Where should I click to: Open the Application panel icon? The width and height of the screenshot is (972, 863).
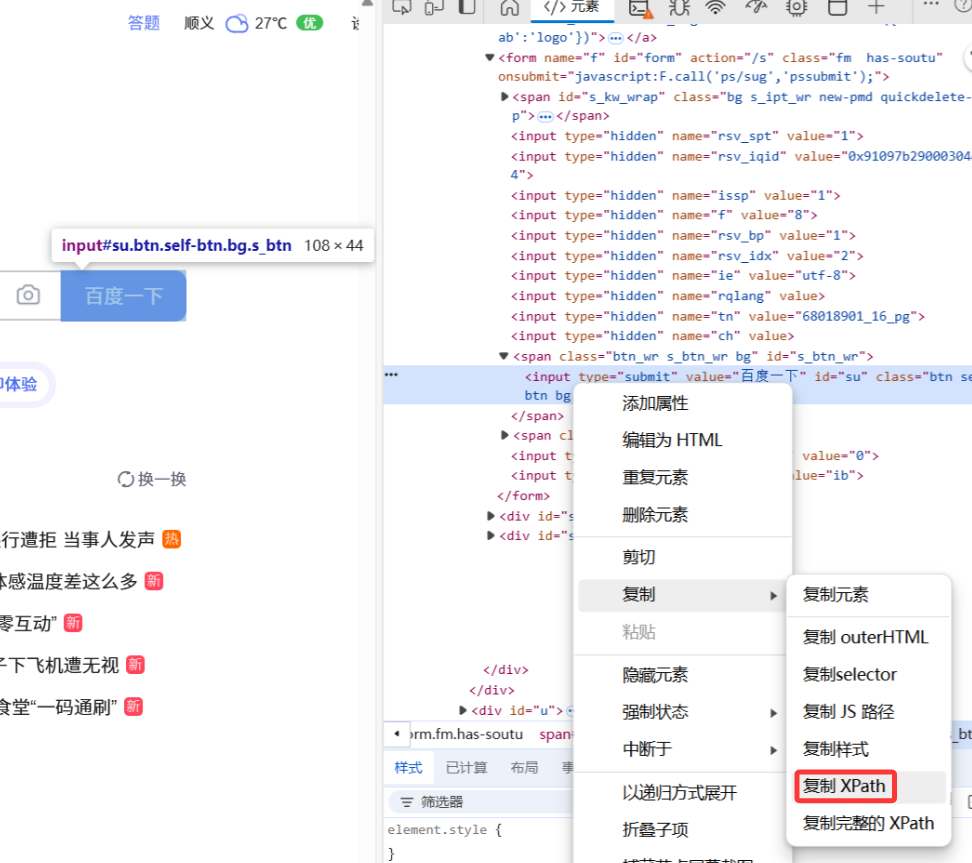[x=837, y=7]
